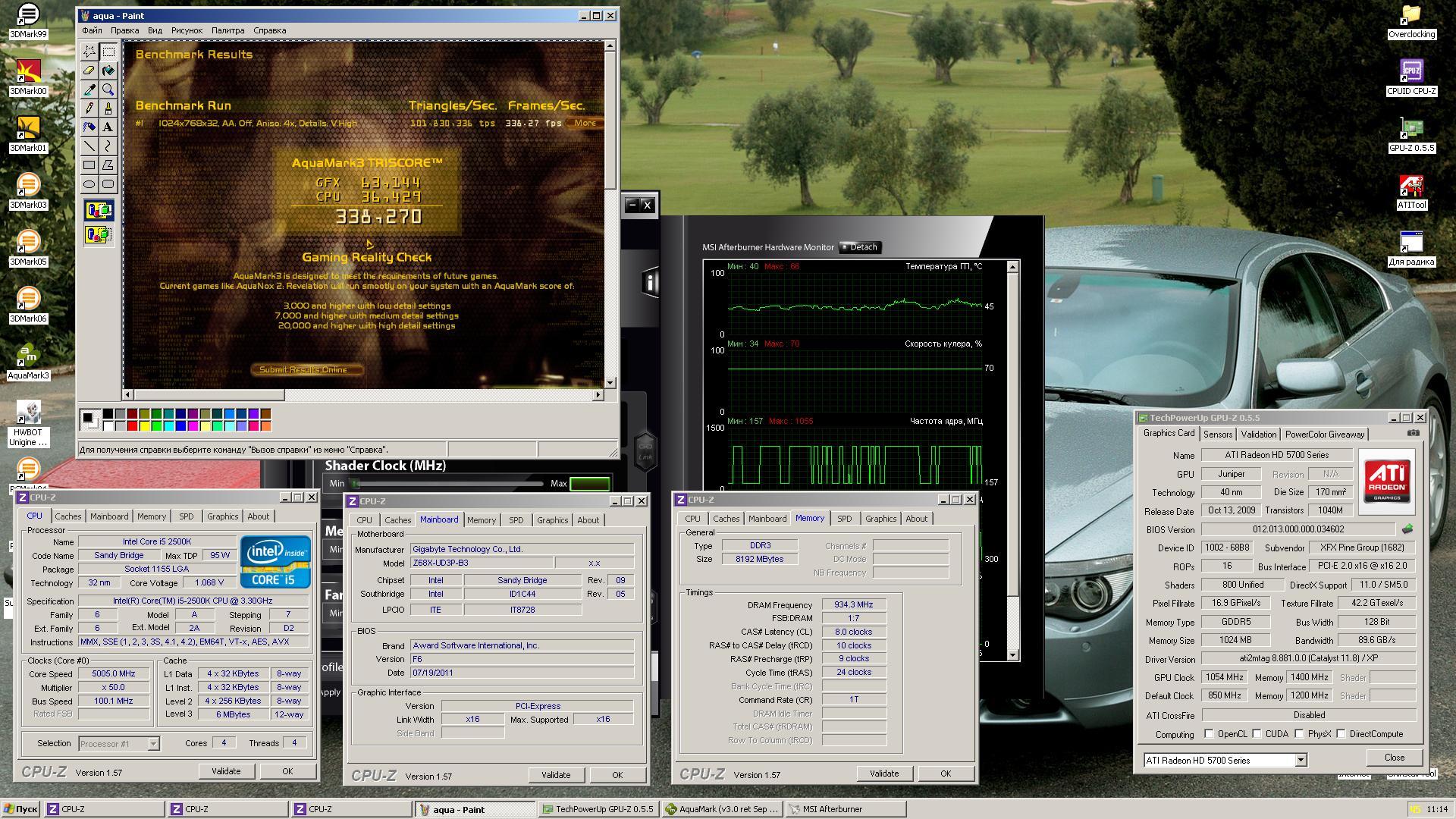The height and width of the screenshot is (819, 1456).
Task: Open the Палитра menu in Paint
Action: 227,30
